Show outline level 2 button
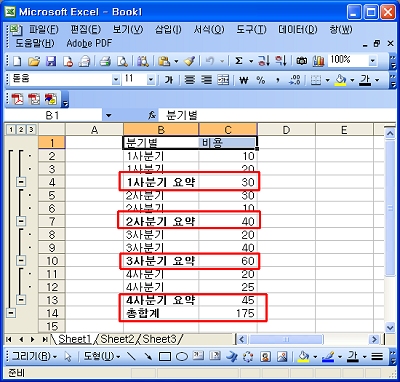This screenshot has width=400, height=382. pos(21,129)
